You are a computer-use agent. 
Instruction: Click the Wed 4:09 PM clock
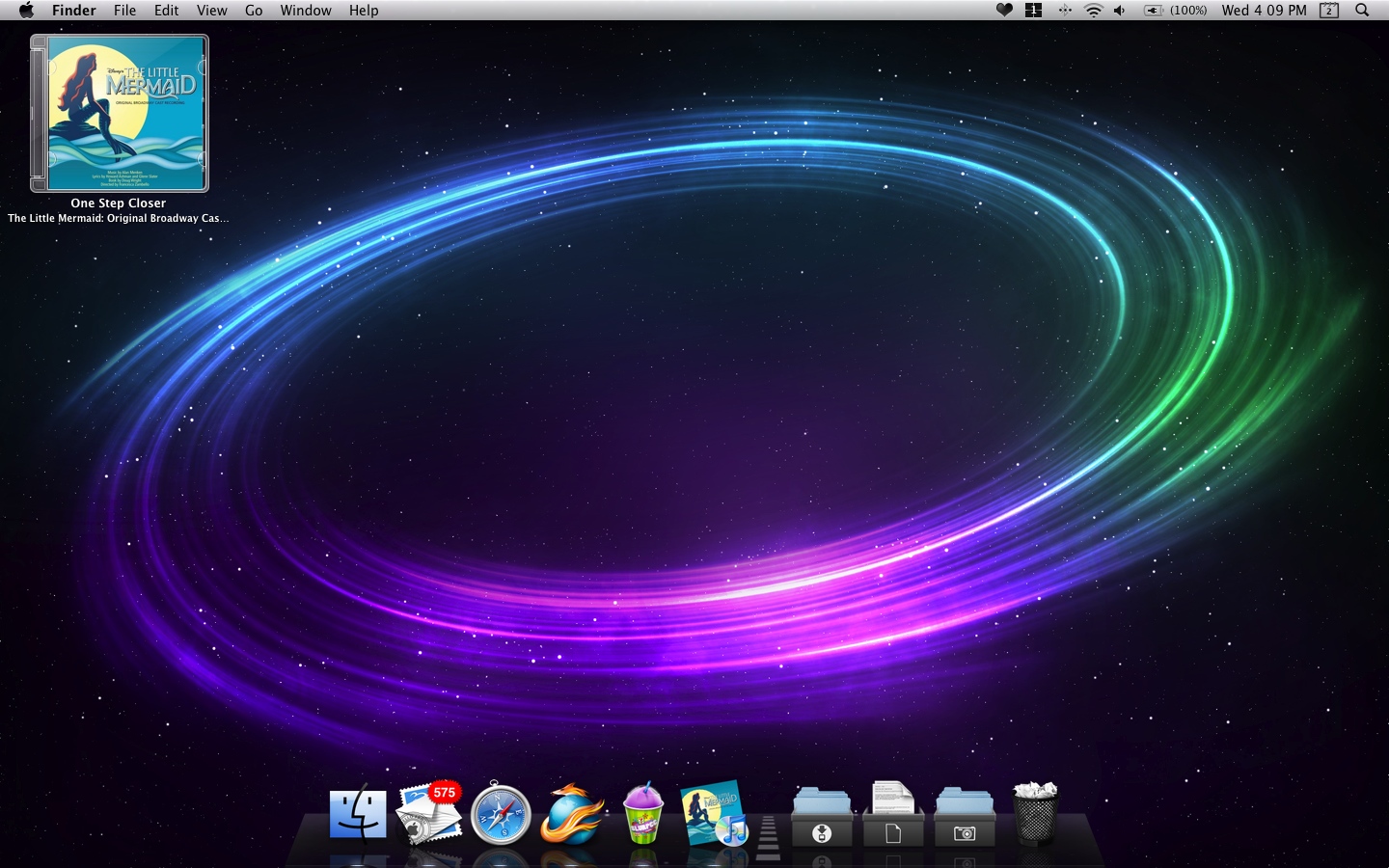[1264, 11]
